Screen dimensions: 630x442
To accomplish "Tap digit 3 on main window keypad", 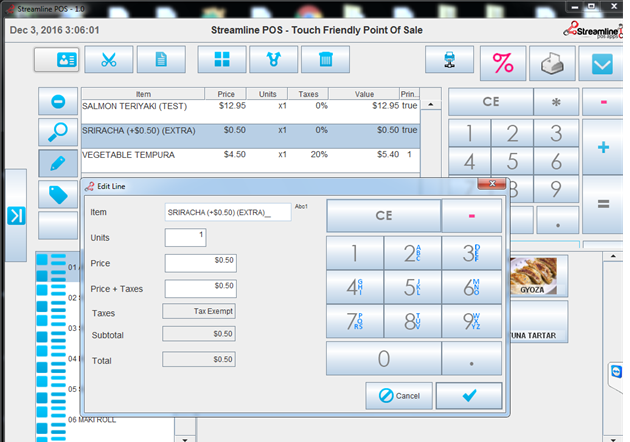I will tap(556, 133).
